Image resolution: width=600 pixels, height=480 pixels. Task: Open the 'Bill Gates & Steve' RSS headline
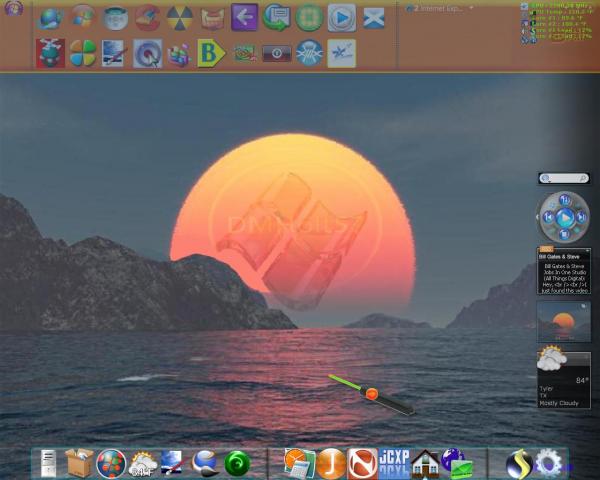pos(559,256)
